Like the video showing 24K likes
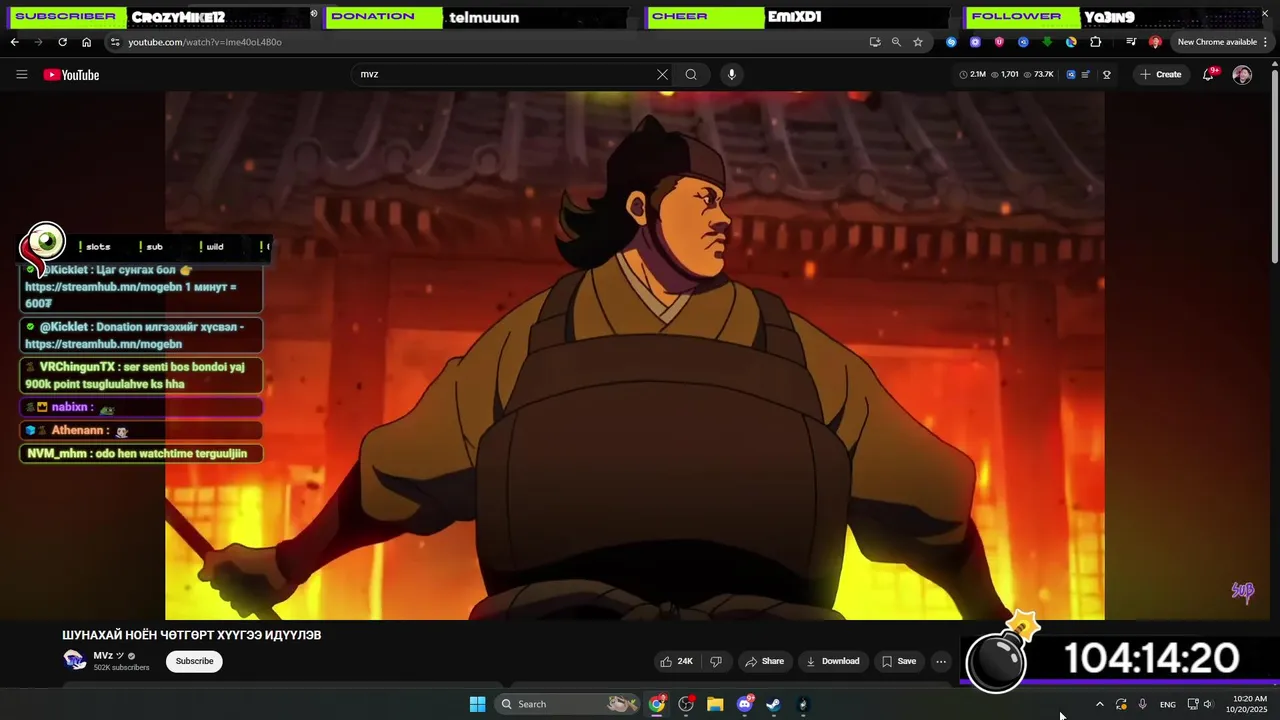 [x=676, y=661]
